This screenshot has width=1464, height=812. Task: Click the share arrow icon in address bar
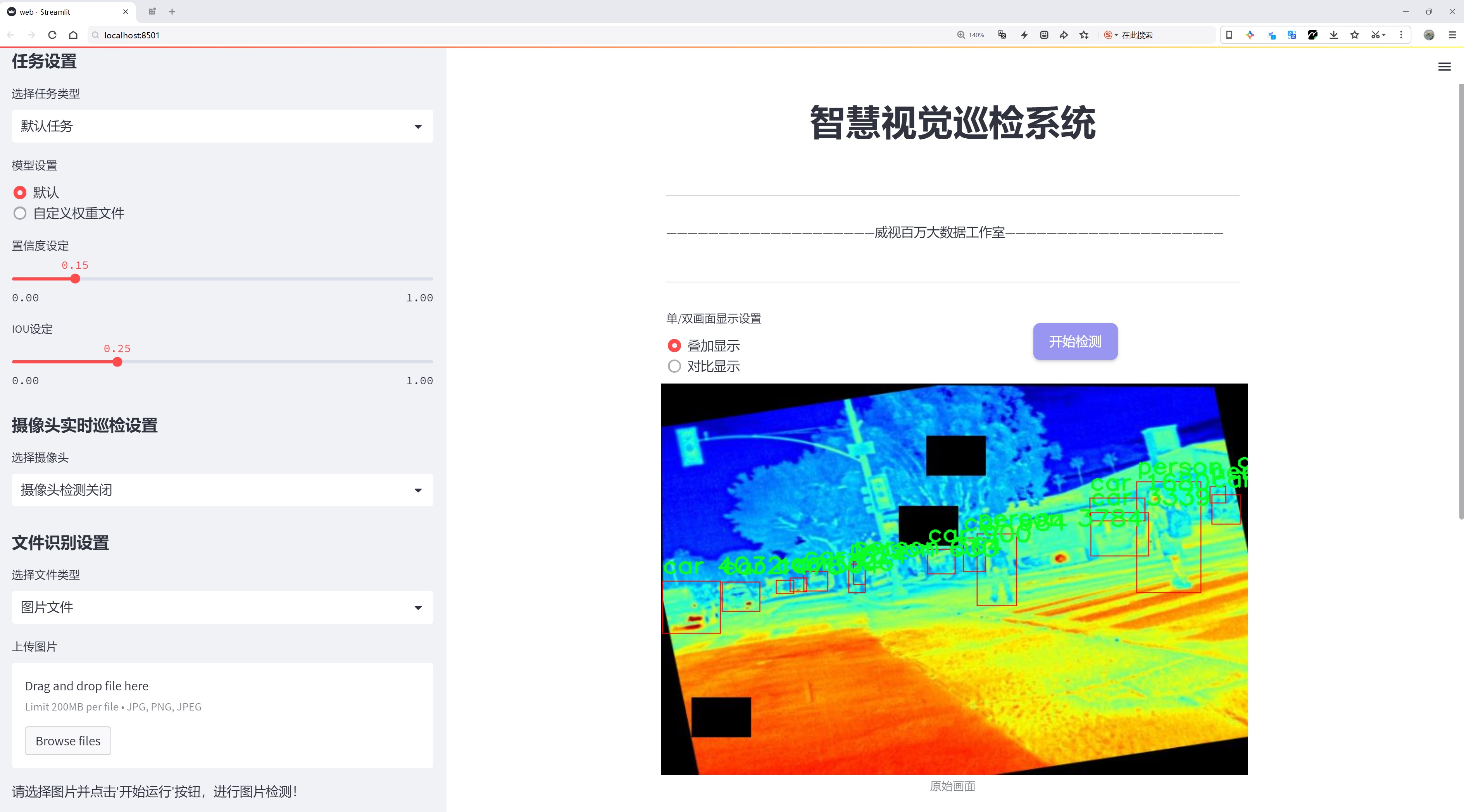tap(1063, 35)
